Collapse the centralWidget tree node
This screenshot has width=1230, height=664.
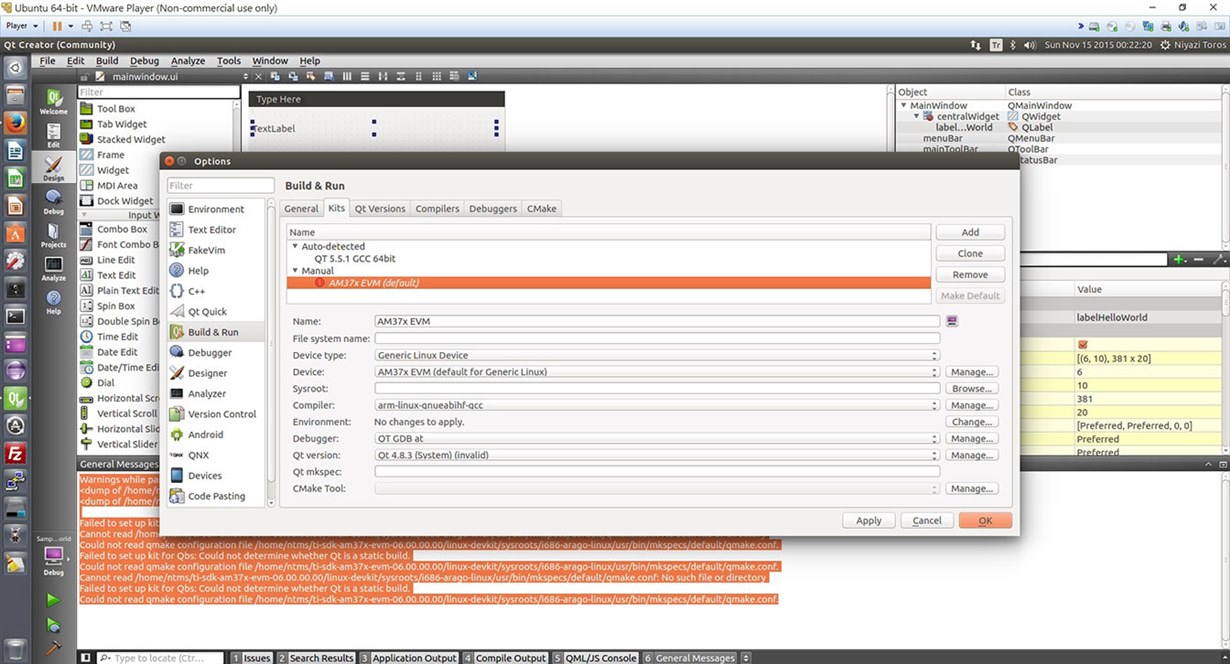tap(916, 116)
